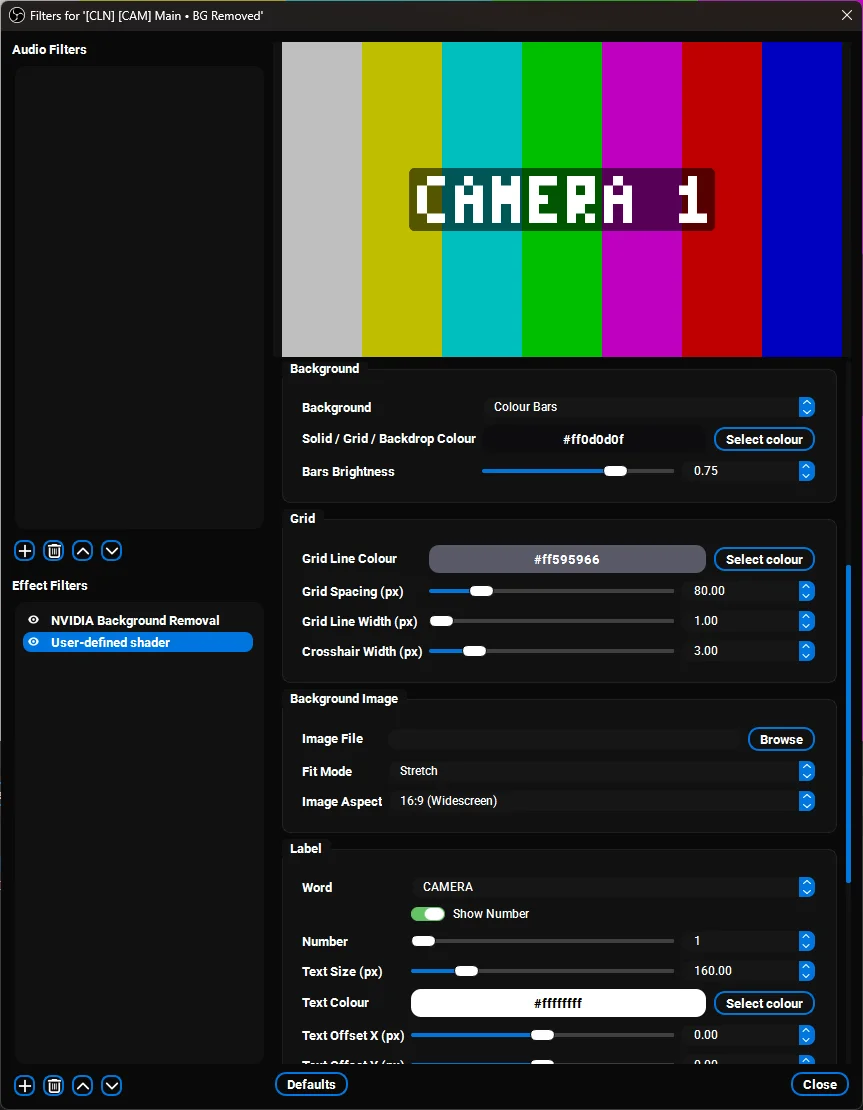
Task: Browse for a background Image File
Action: point(781,740)
